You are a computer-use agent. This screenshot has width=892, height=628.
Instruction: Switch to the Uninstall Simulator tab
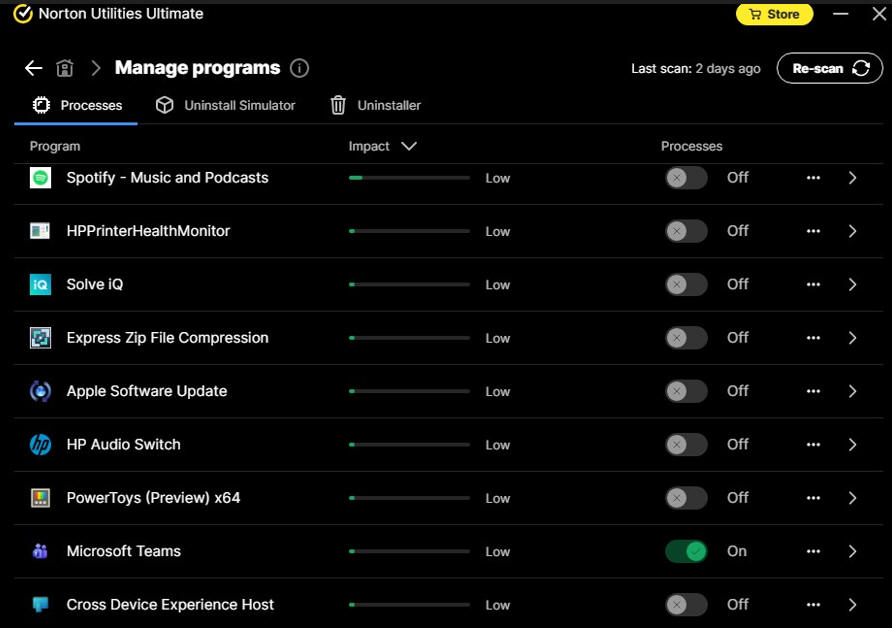click(x=226, y=105)
